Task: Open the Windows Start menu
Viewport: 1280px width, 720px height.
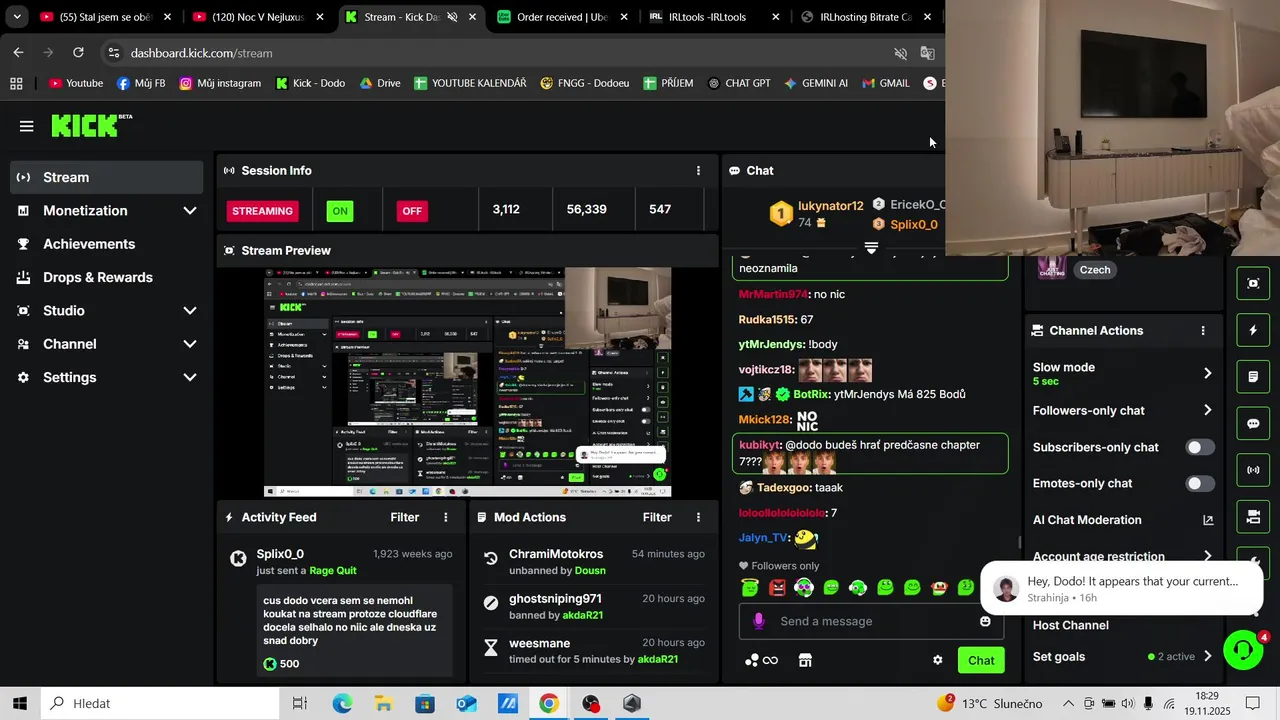Action: tap(20, 703)
